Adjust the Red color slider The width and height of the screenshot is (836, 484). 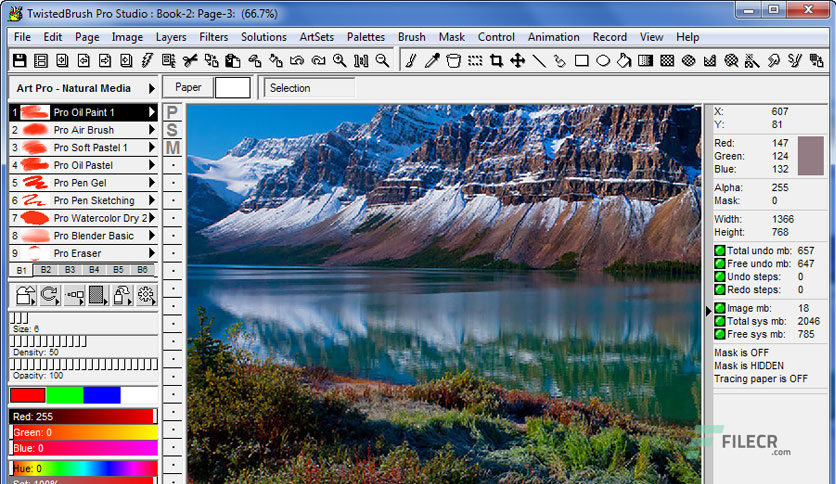[83, 416]
